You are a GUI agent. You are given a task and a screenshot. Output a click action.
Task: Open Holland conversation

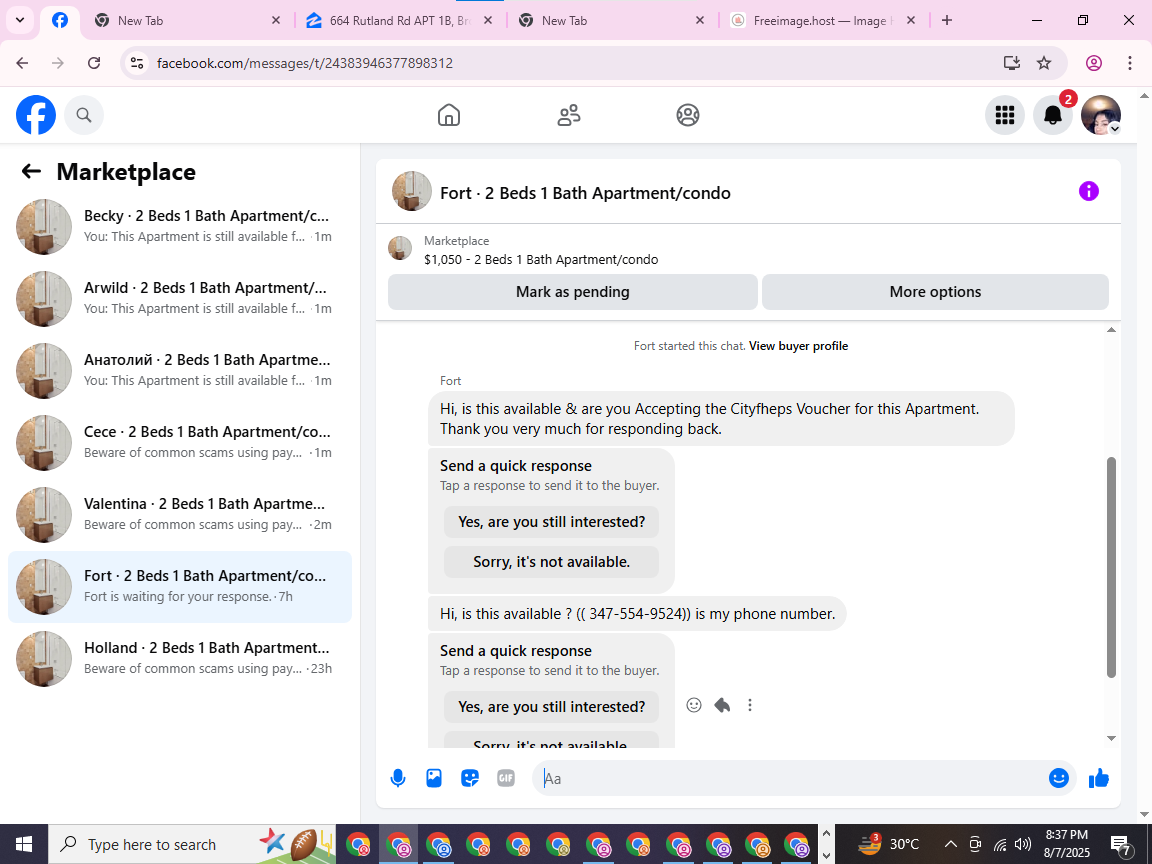coord(179,658)
